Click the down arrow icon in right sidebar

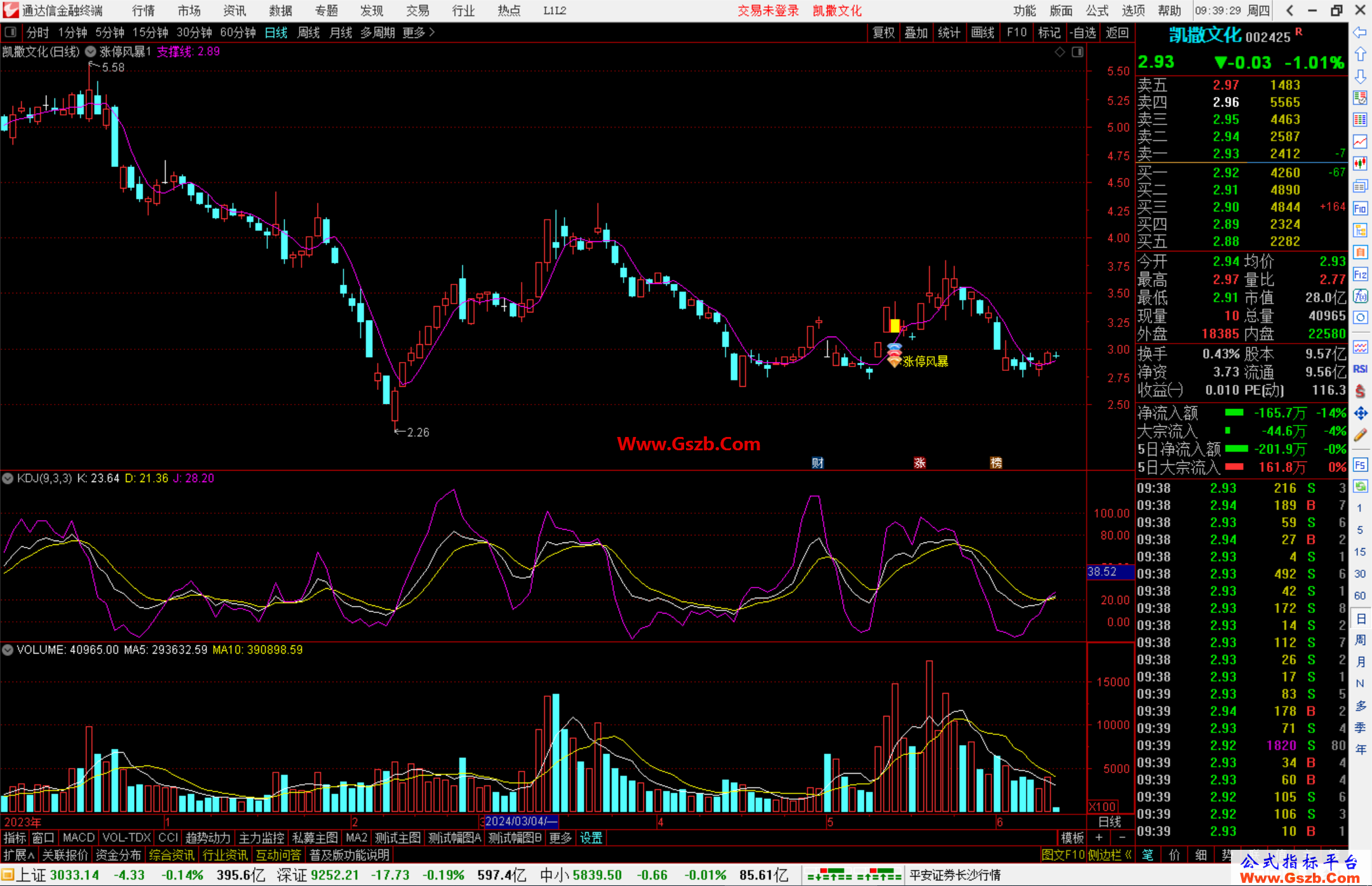tap(1360, 76)
